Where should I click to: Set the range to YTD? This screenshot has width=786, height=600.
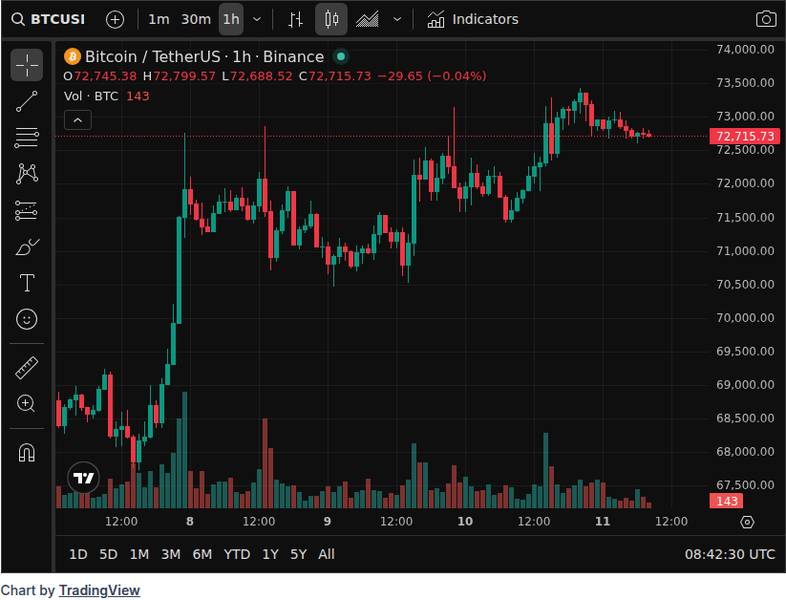[x=237, y=554]
